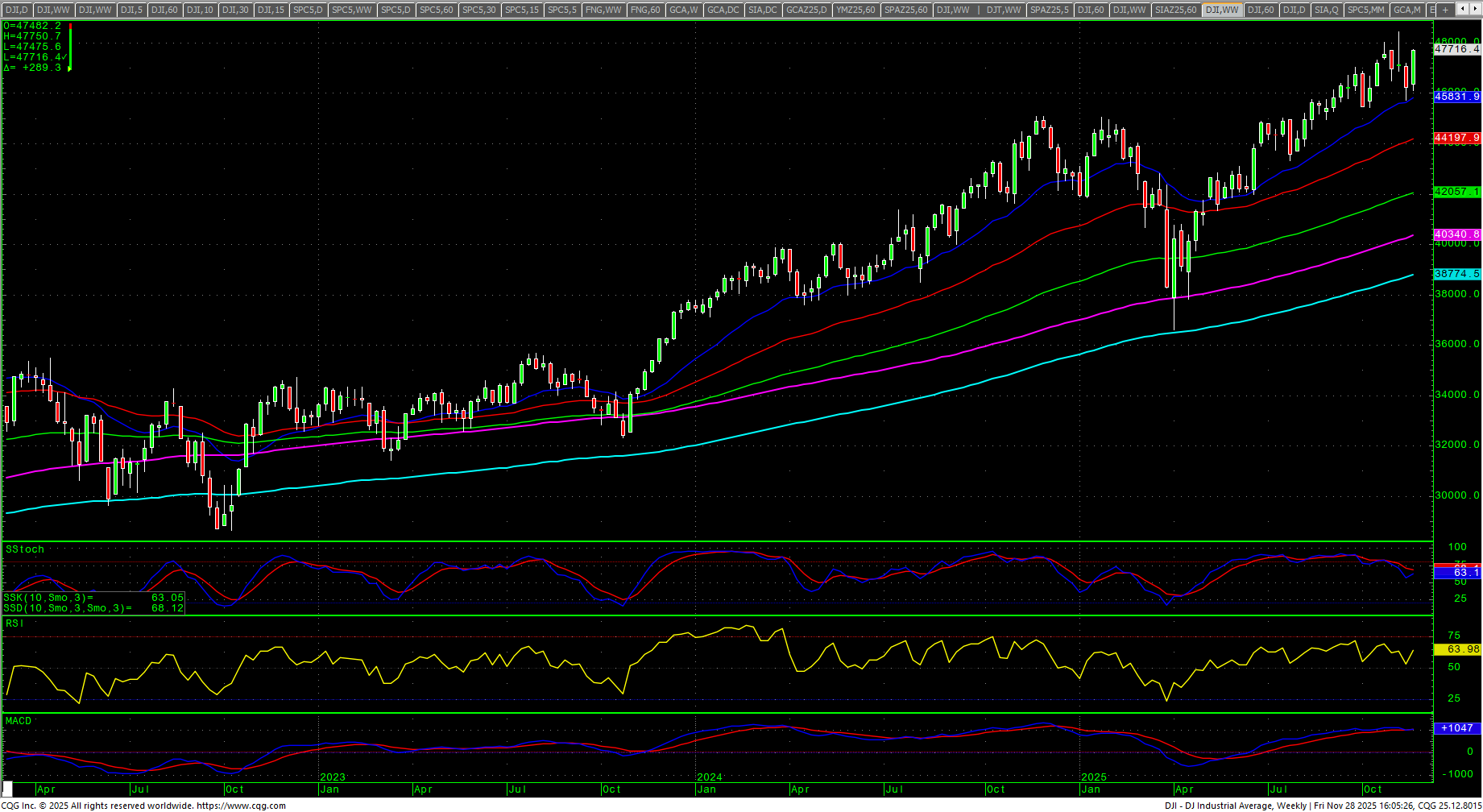Click the magenta 40340.8 moving average tag
The height and width of the screenshot is (812, 1483).
click(1456, 234)
